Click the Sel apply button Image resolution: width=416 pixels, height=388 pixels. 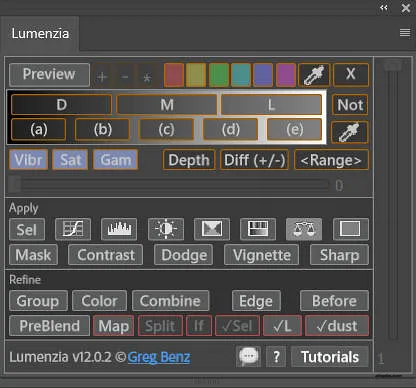[27, 229]
